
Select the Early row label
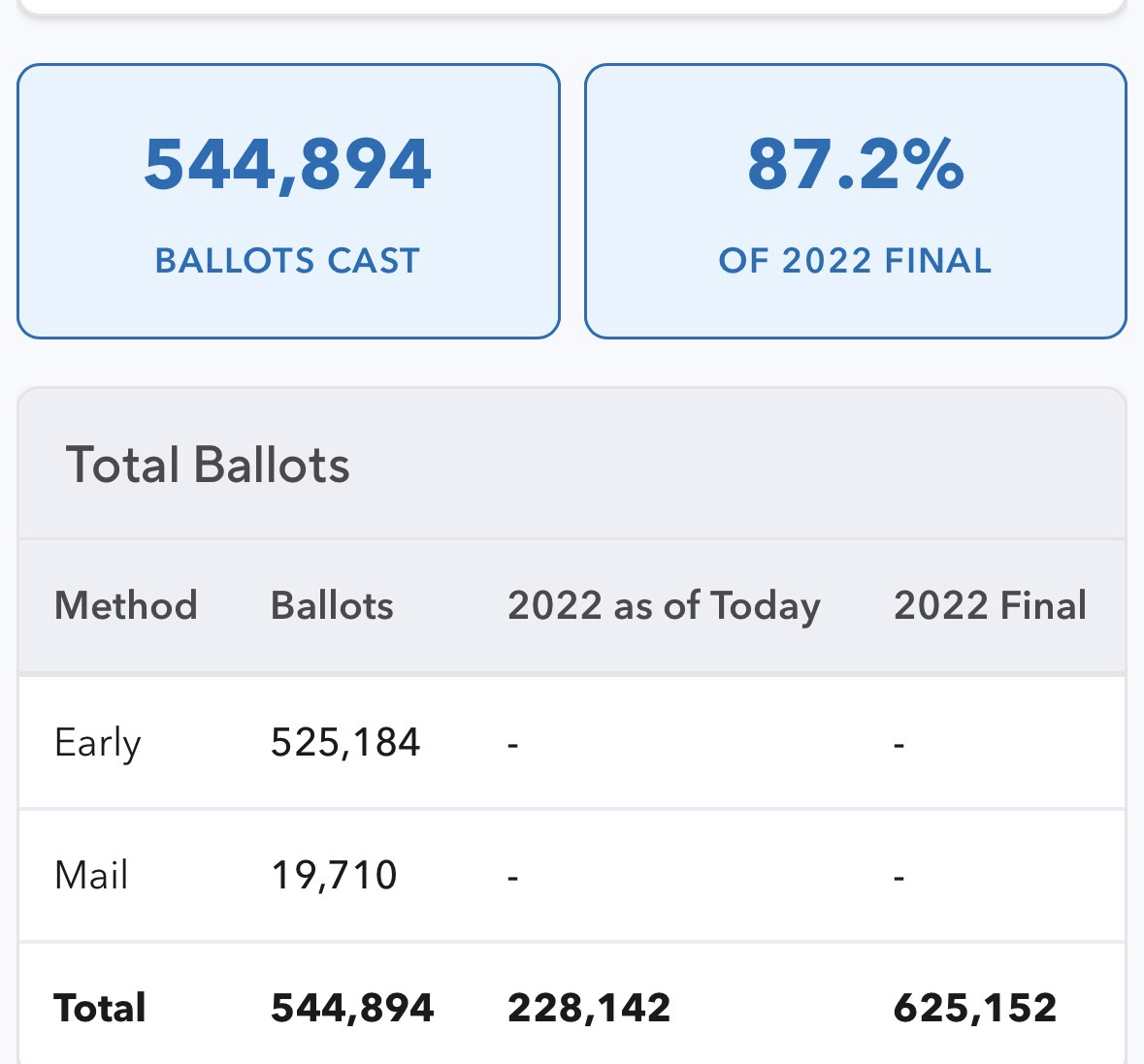[x=98, y=744]
